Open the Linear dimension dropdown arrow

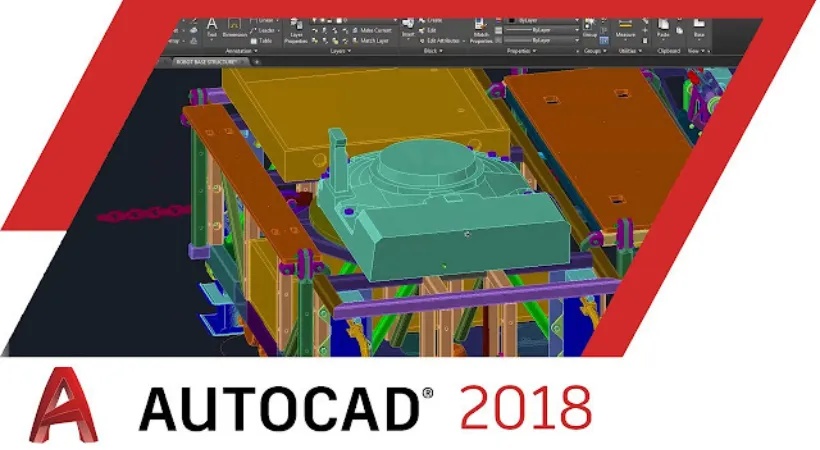[x=278, y=20]
